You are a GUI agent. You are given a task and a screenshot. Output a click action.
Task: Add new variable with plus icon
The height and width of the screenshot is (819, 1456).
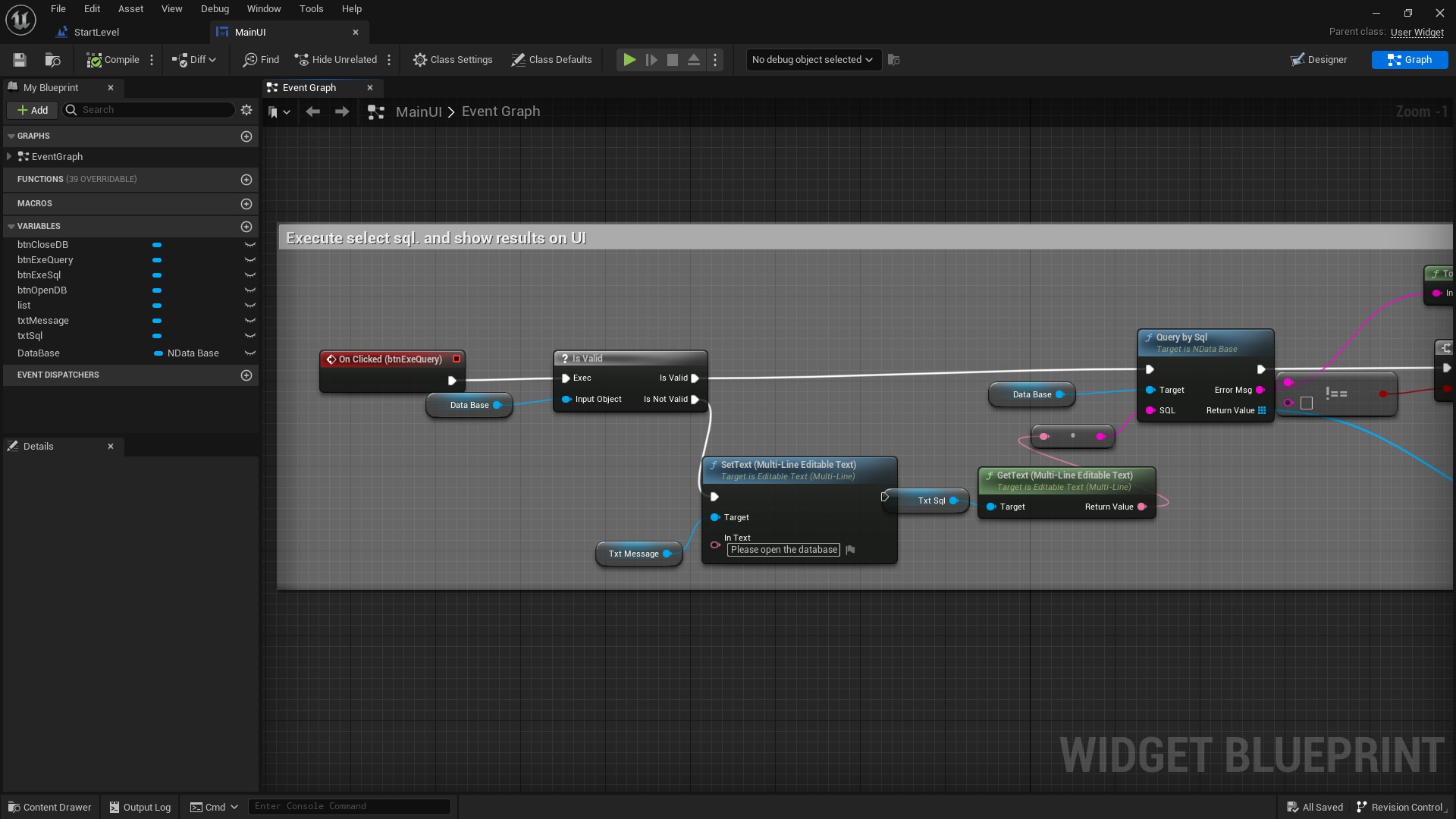246,227
